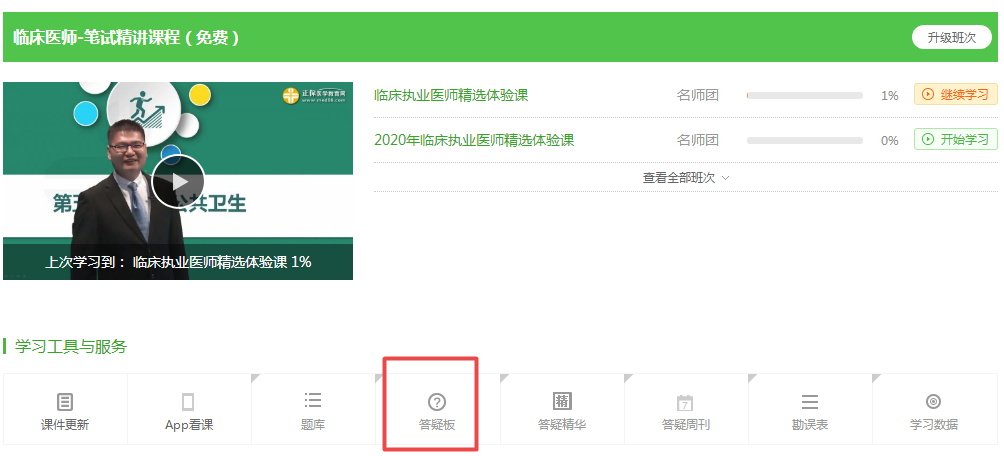Open 临床执业医师精选体验课 course link
1004x456 pixels.
point(451,96)
